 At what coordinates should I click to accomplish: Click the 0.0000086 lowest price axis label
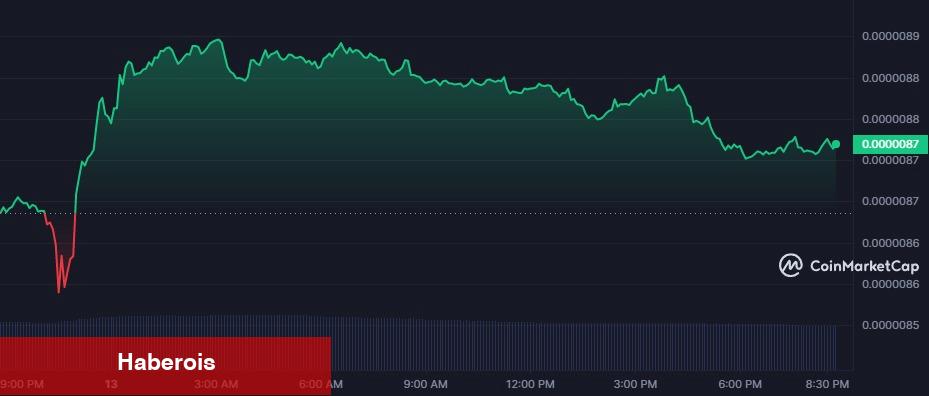click(x=890, y=283)
